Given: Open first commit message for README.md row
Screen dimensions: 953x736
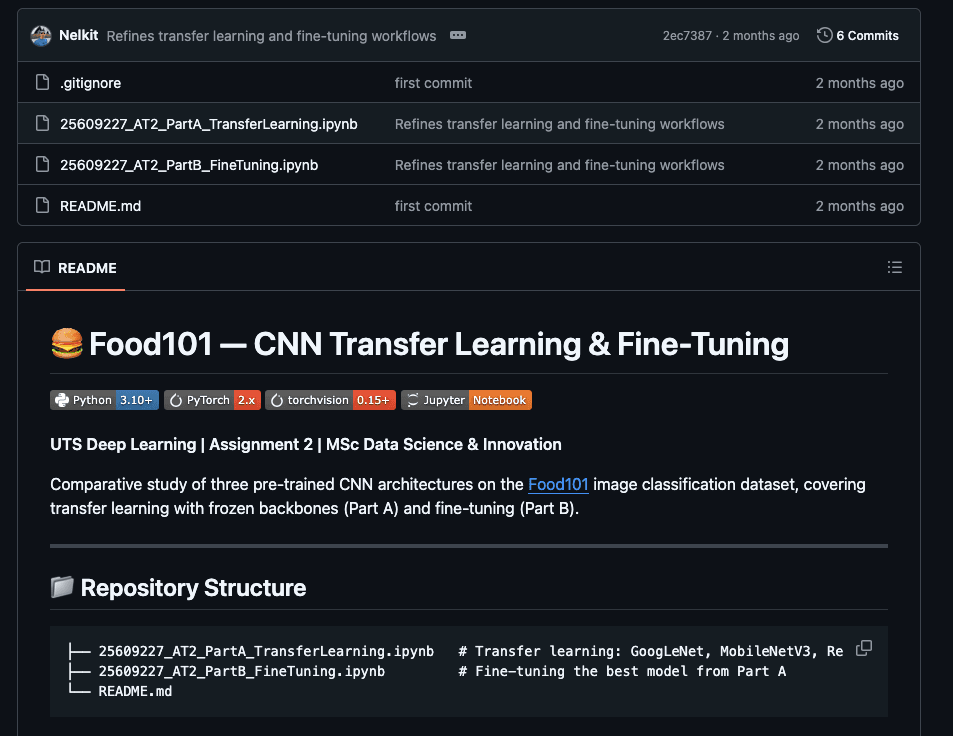Looking at the screenshot, I should (433, 206).
